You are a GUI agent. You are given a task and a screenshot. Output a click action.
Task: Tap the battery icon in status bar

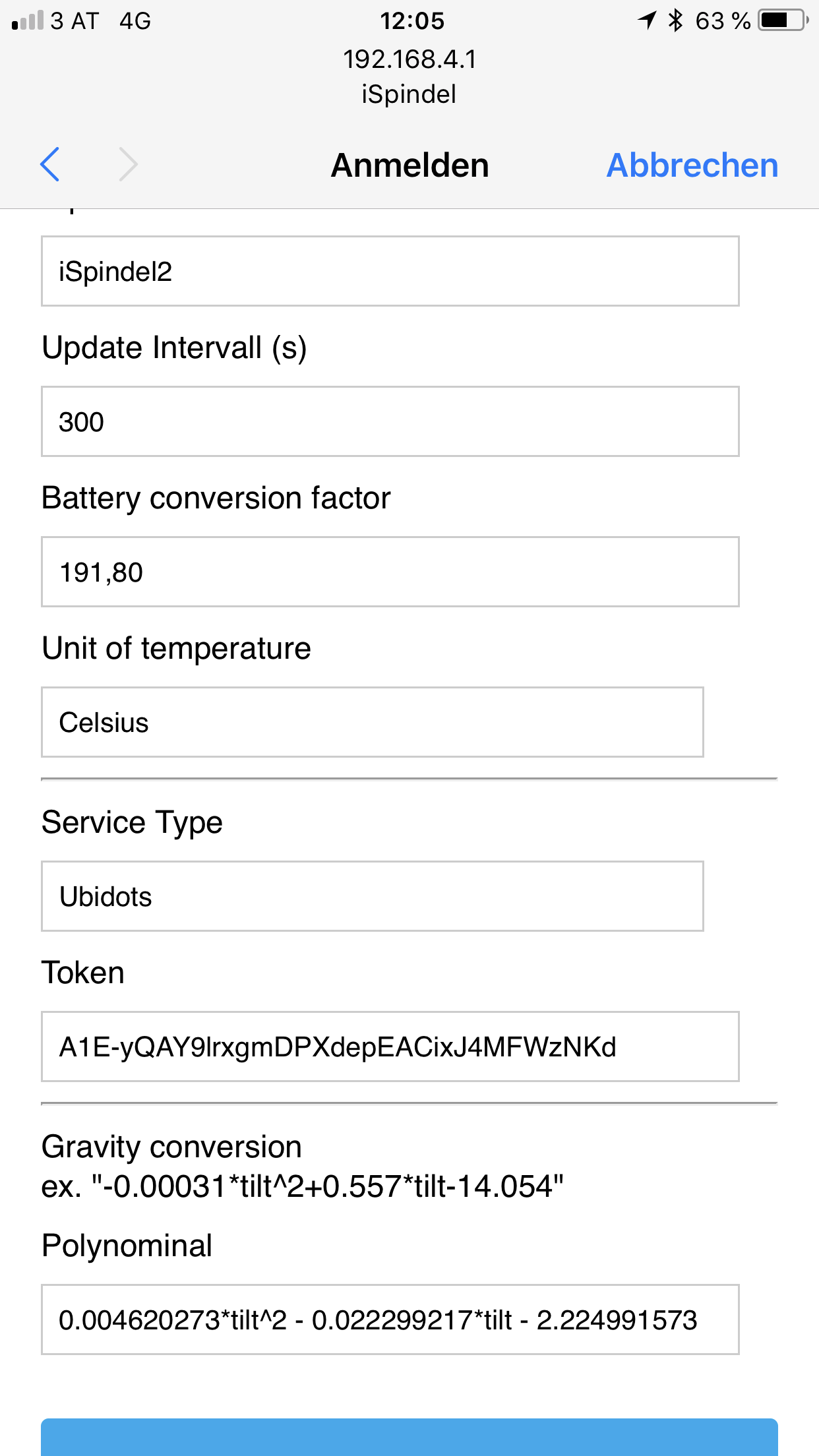click(x=782, y=20)
